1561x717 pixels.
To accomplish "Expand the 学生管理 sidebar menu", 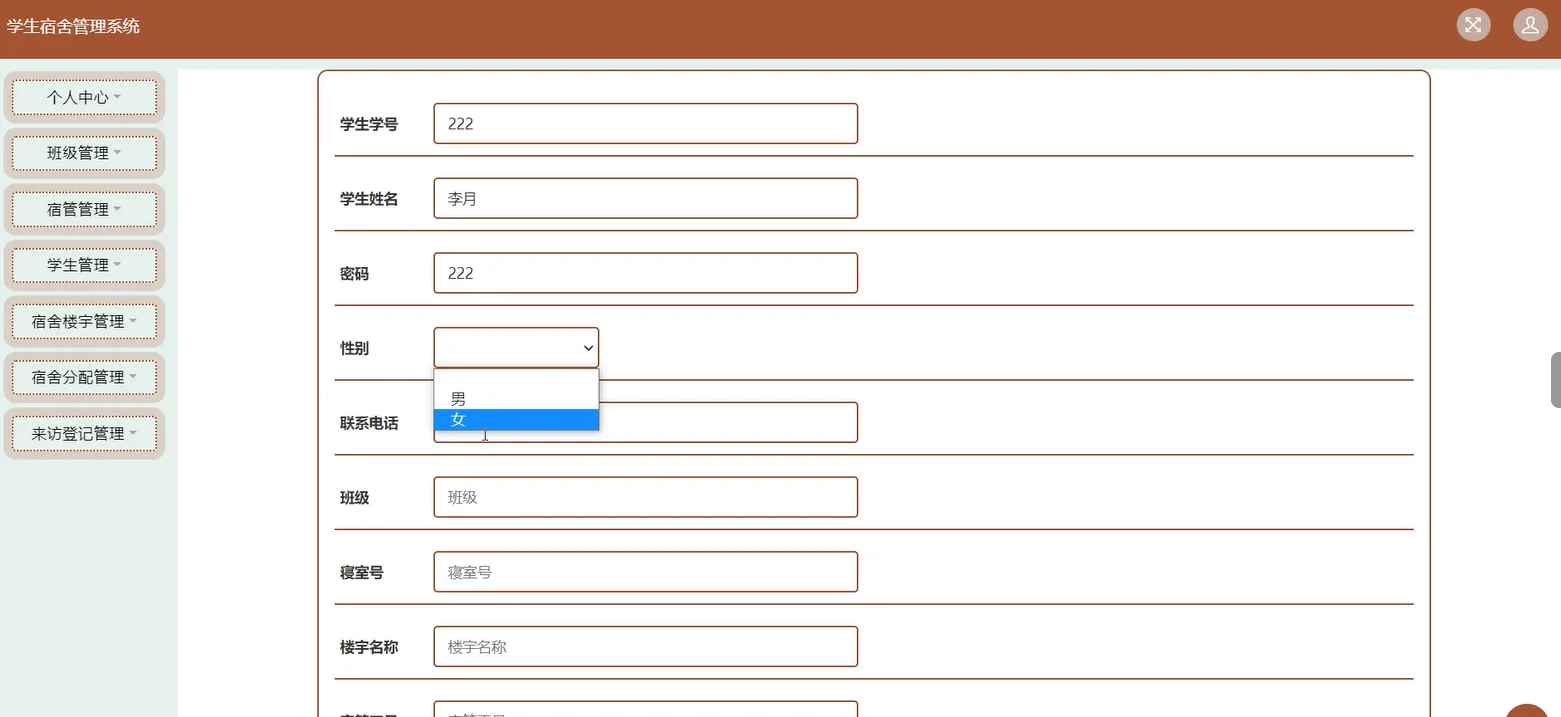I will [x=84, y=265].
